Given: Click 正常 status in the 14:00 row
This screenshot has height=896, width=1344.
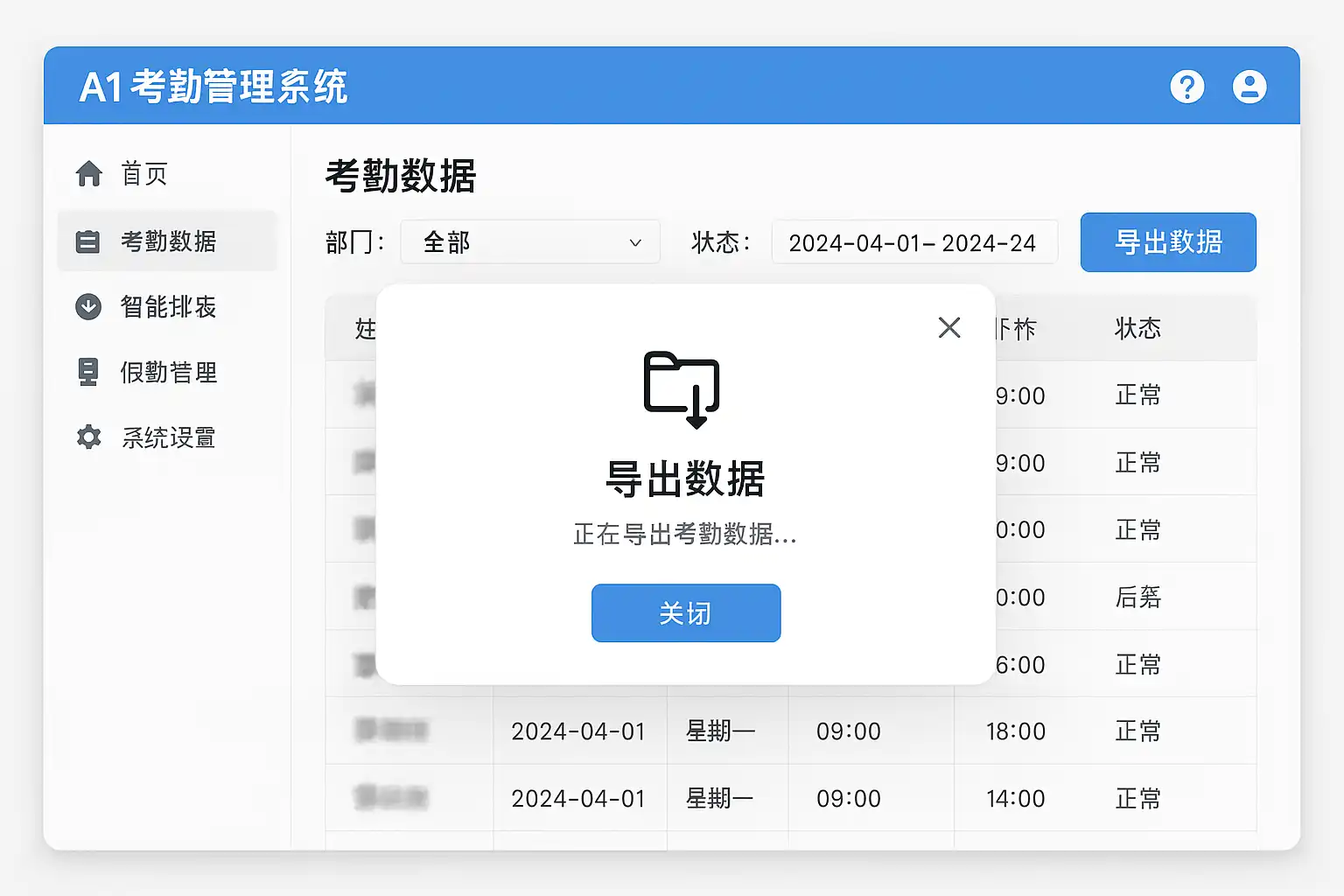Looking at the screenshot, I should [1137, 799].
